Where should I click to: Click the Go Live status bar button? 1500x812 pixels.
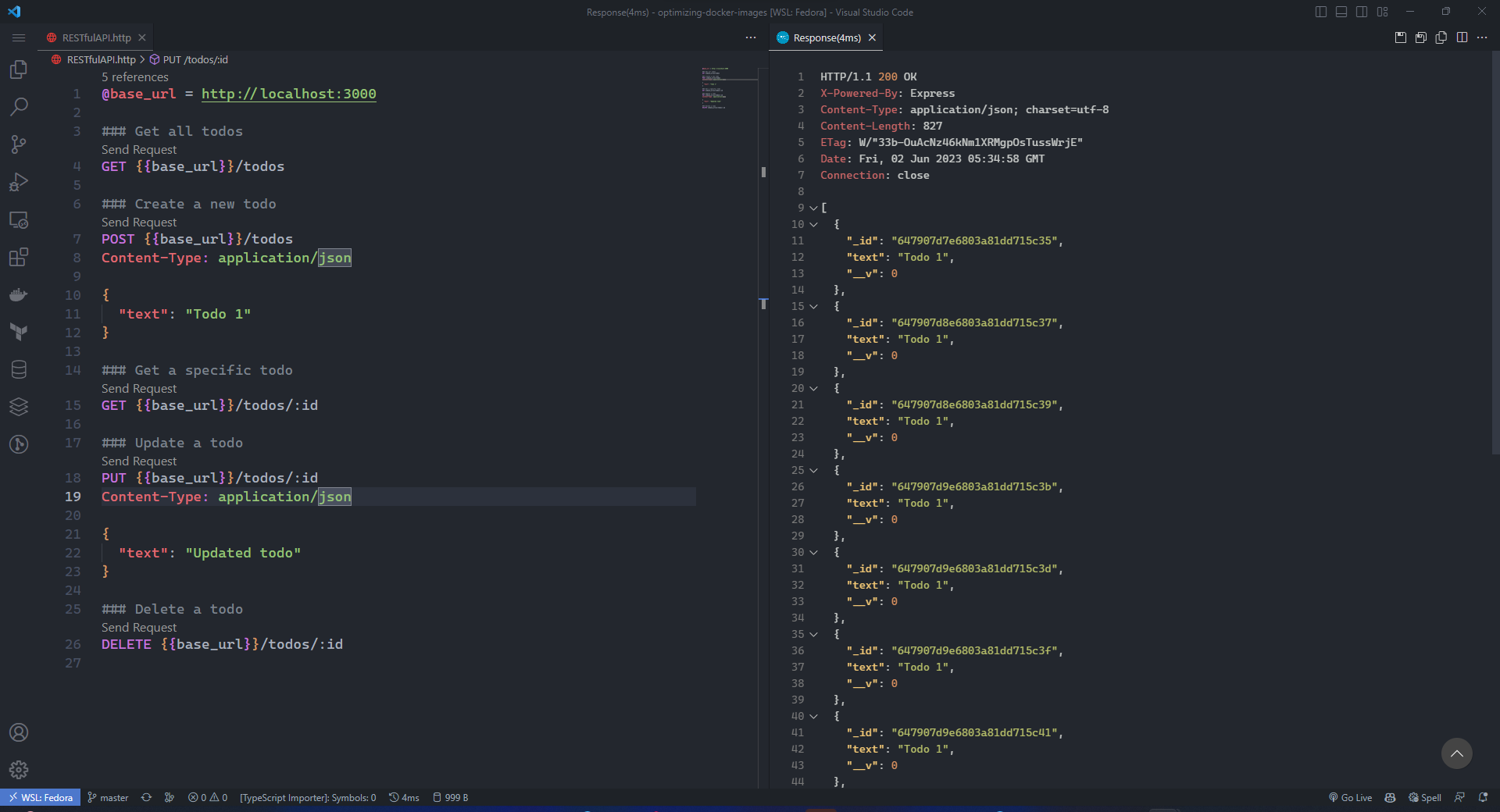click(1351, 797)
